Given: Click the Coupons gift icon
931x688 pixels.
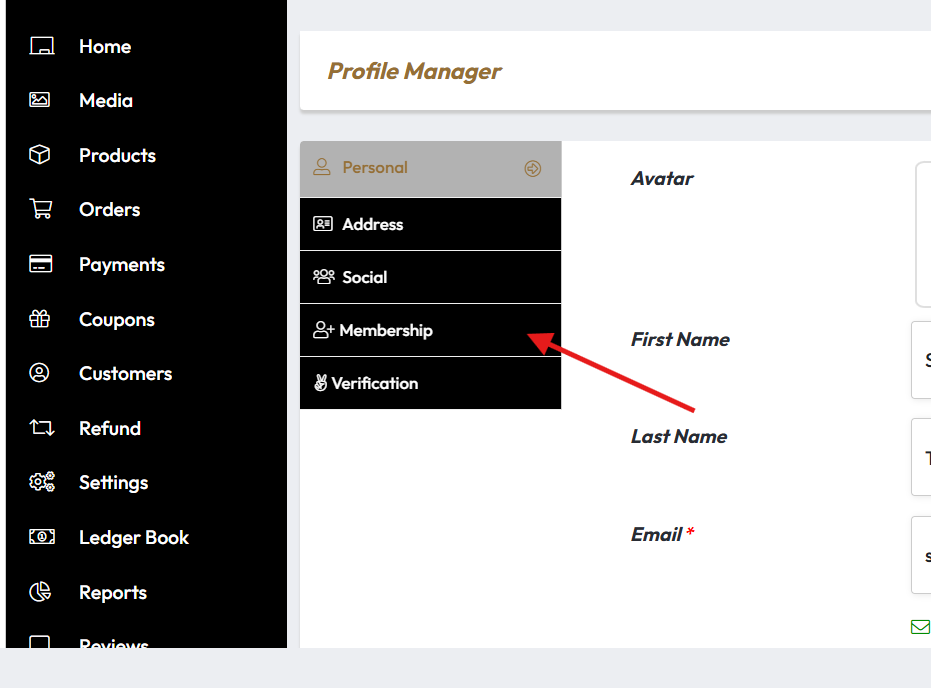Looking at the screenshot, I should click(x=40, y=319).
